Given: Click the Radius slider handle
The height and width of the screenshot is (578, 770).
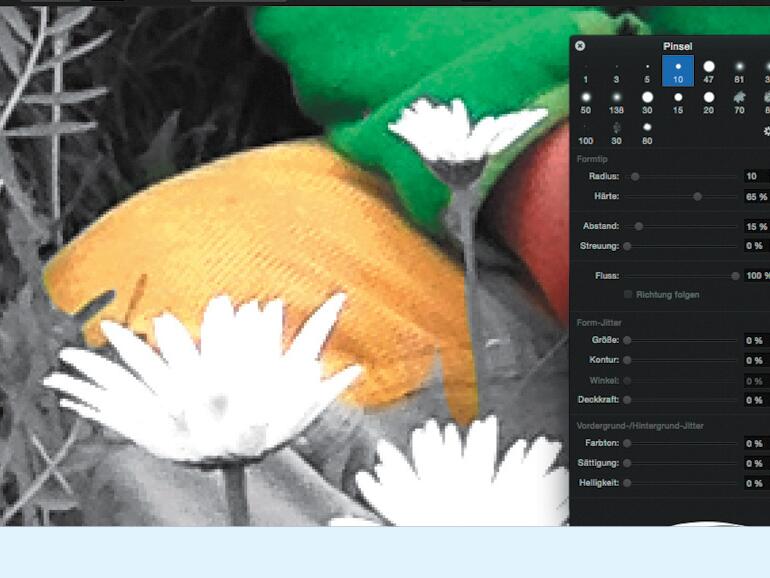Looking at the screenshot, I should point(635,176).
